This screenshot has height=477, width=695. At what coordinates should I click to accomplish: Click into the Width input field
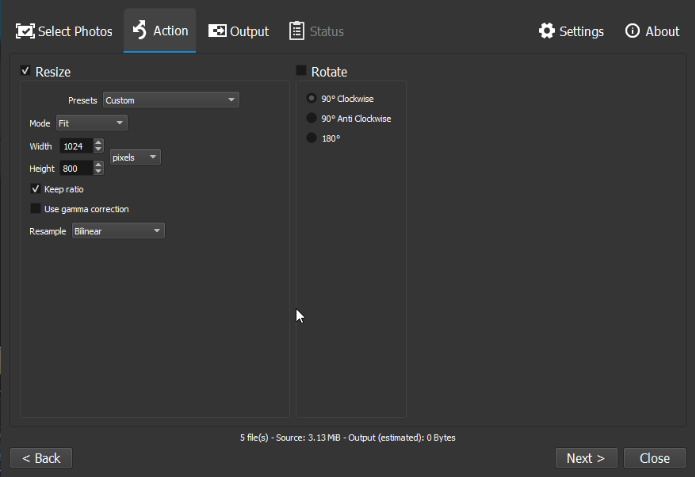[x=75, y=147]
